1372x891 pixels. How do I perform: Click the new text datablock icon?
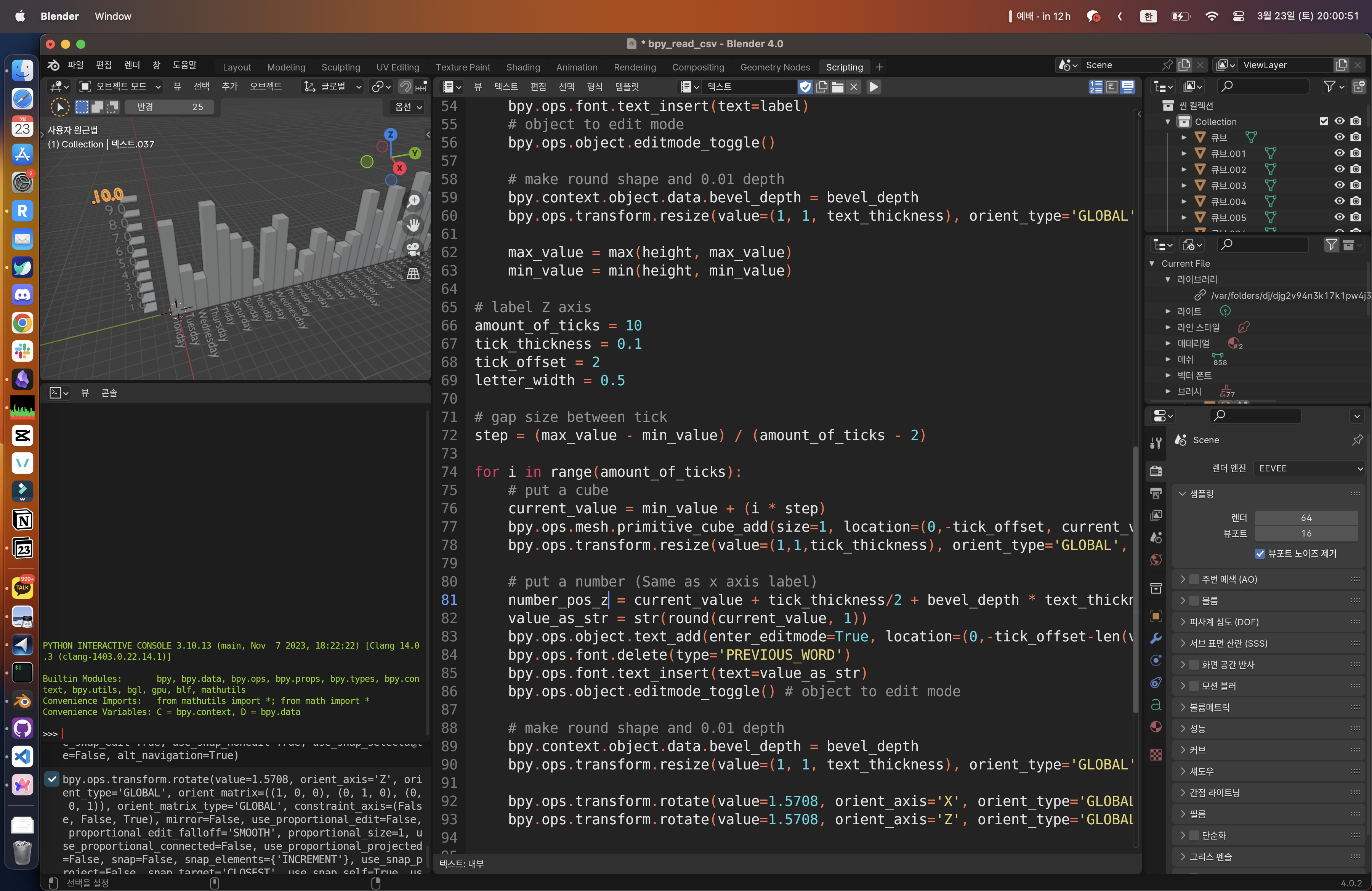pyautogui.click(x=821, y=87)
